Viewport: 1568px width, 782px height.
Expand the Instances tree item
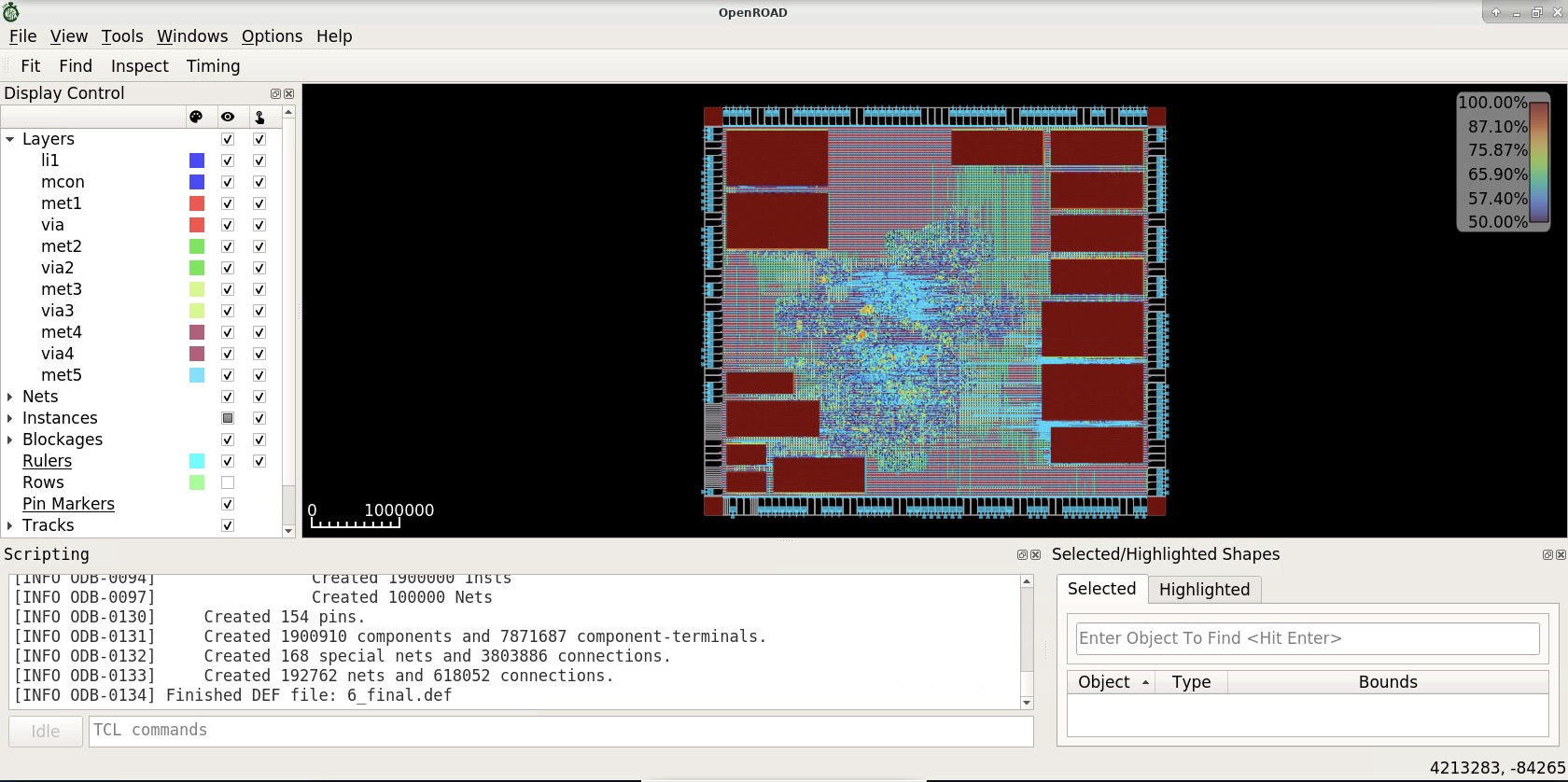point(10,418)
